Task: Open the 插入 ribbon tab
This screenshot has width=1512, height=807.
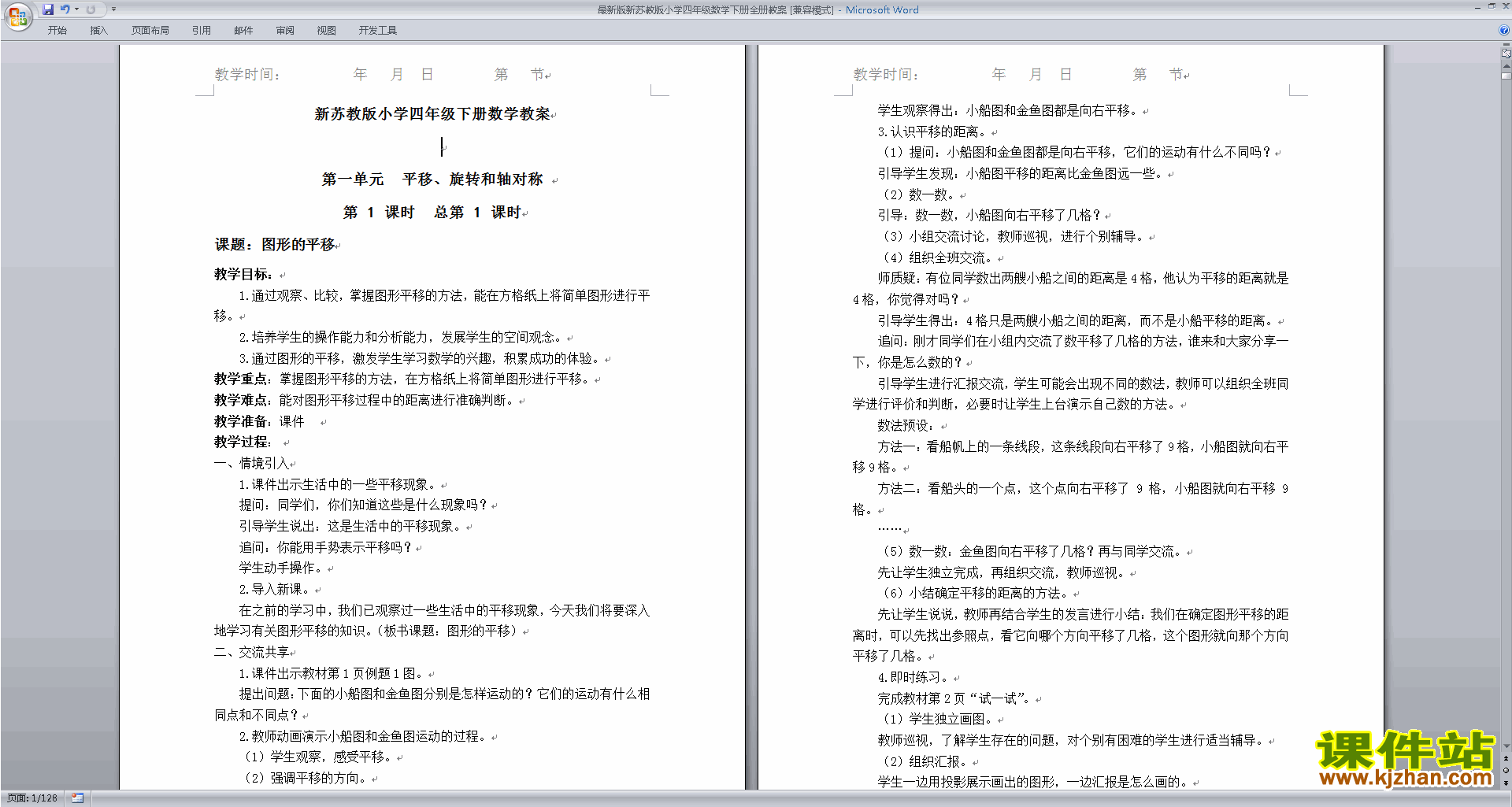Action: coord(98,31)
